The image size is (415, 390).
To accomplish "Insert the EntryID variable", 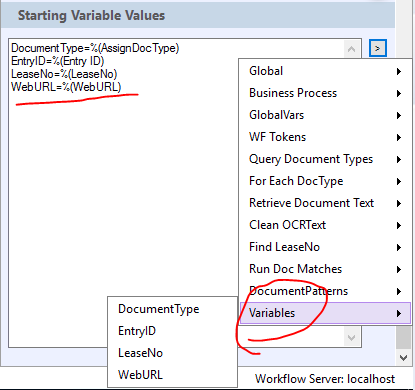I will point(172,331).
